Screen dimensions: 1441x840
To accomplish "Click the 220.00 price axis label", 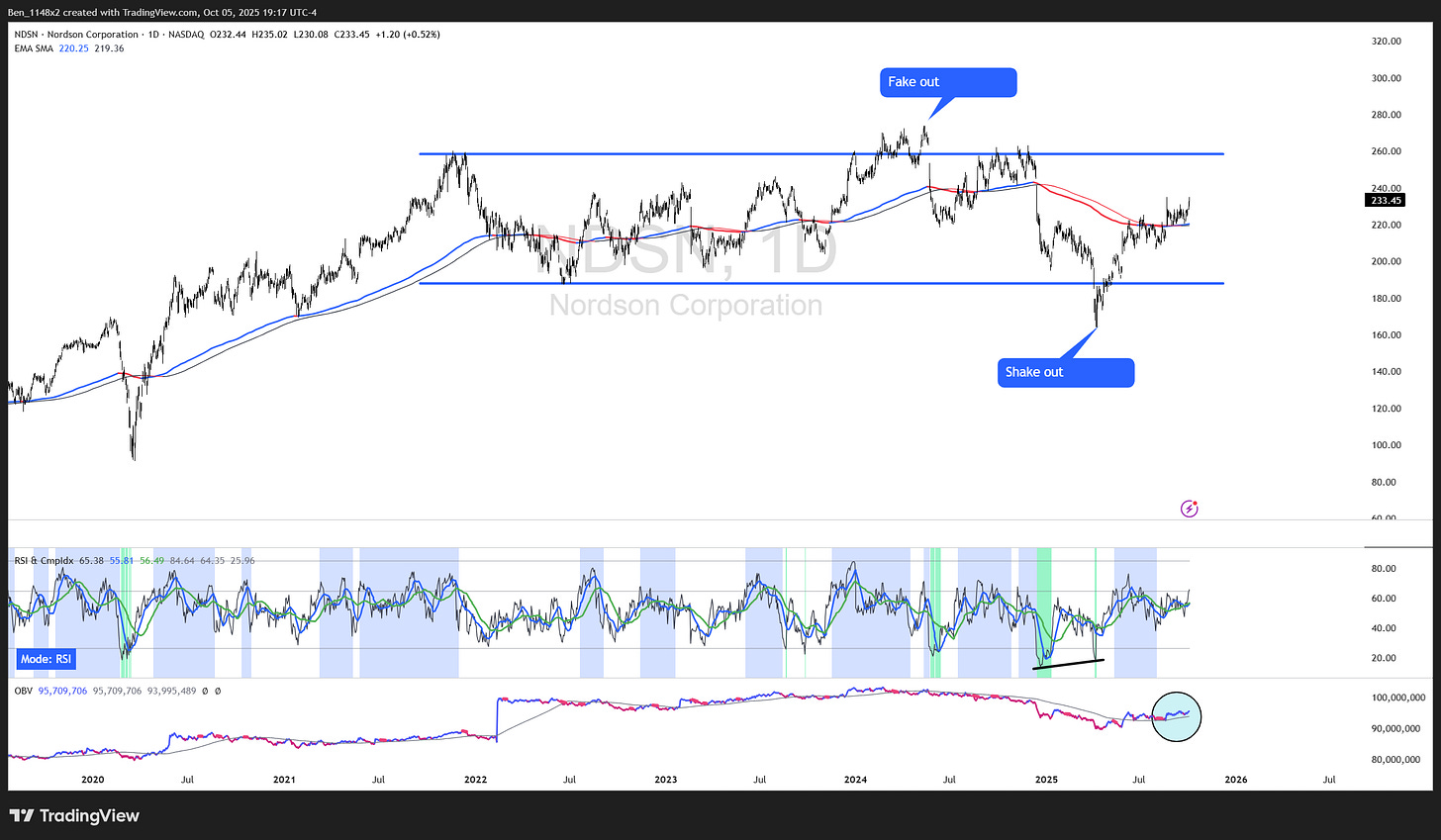I will (x=1387, y=225).
